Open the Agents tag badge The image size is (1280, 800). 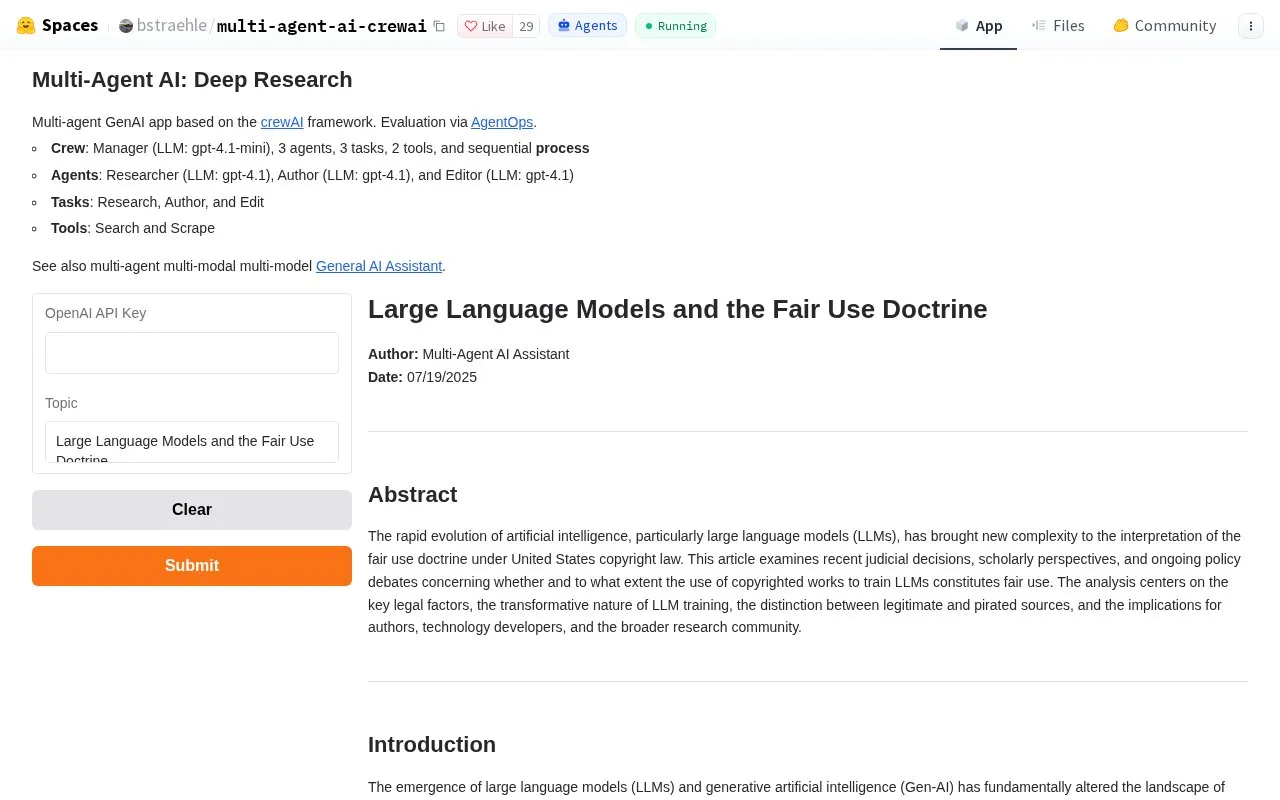(587, 25)
